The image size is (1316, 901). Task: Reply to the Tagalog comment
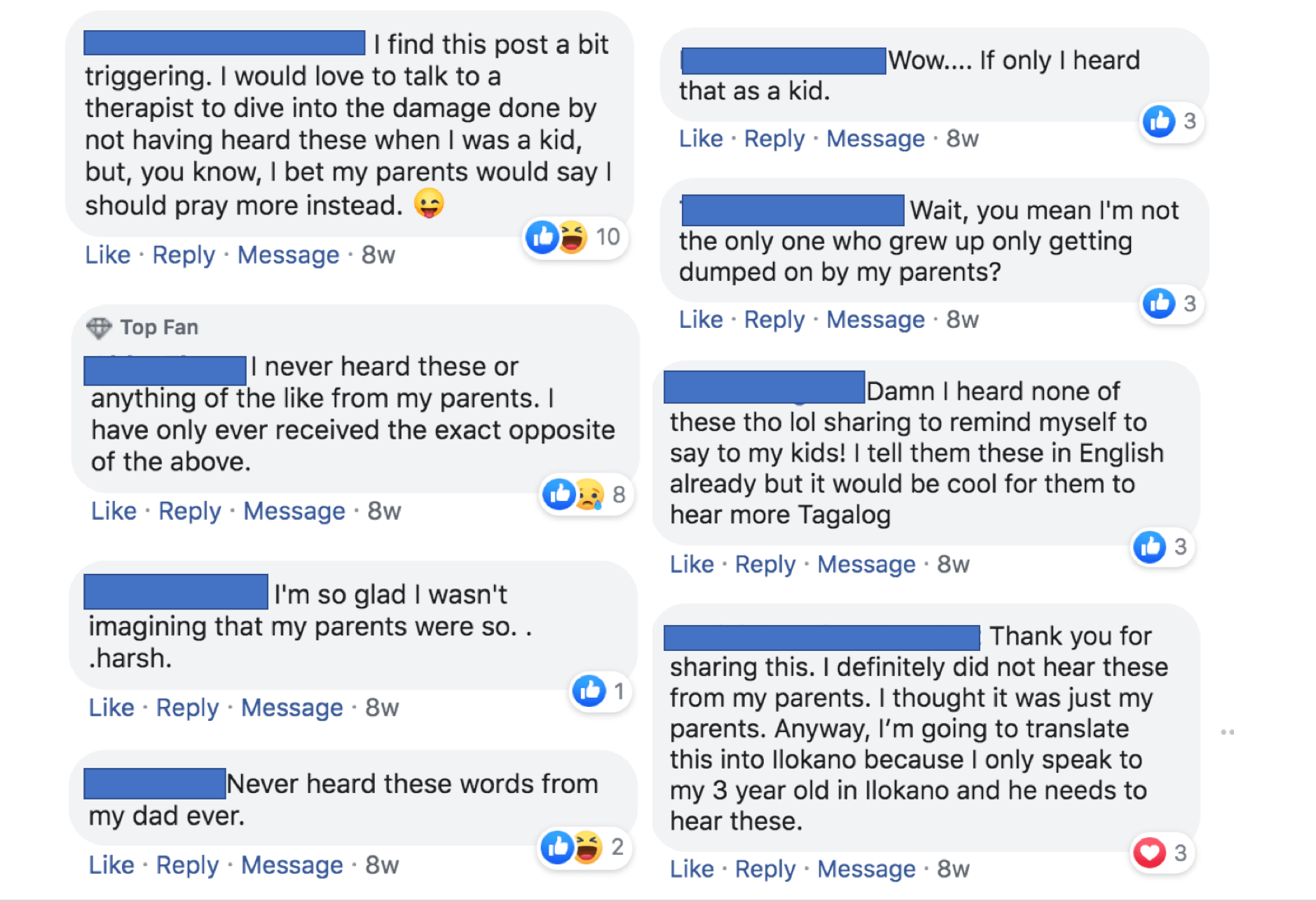coord(765,564)
